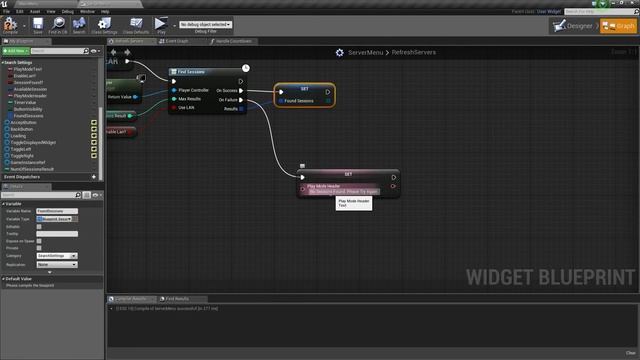Screen dimensions: 640x360
Task: Open the debug object selector dropdown
Action: 205,24
